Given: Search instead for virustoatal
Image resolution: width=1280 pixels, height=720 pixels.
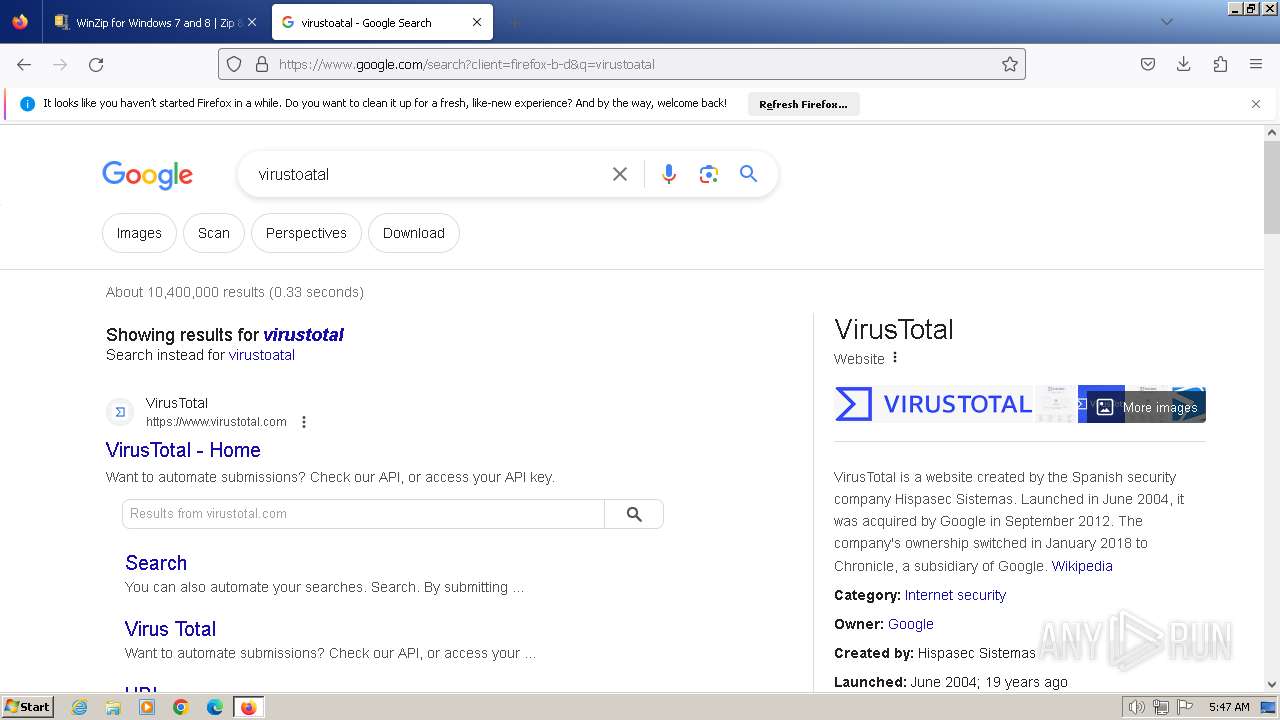Looking at the screenshot, I should 262,355.
